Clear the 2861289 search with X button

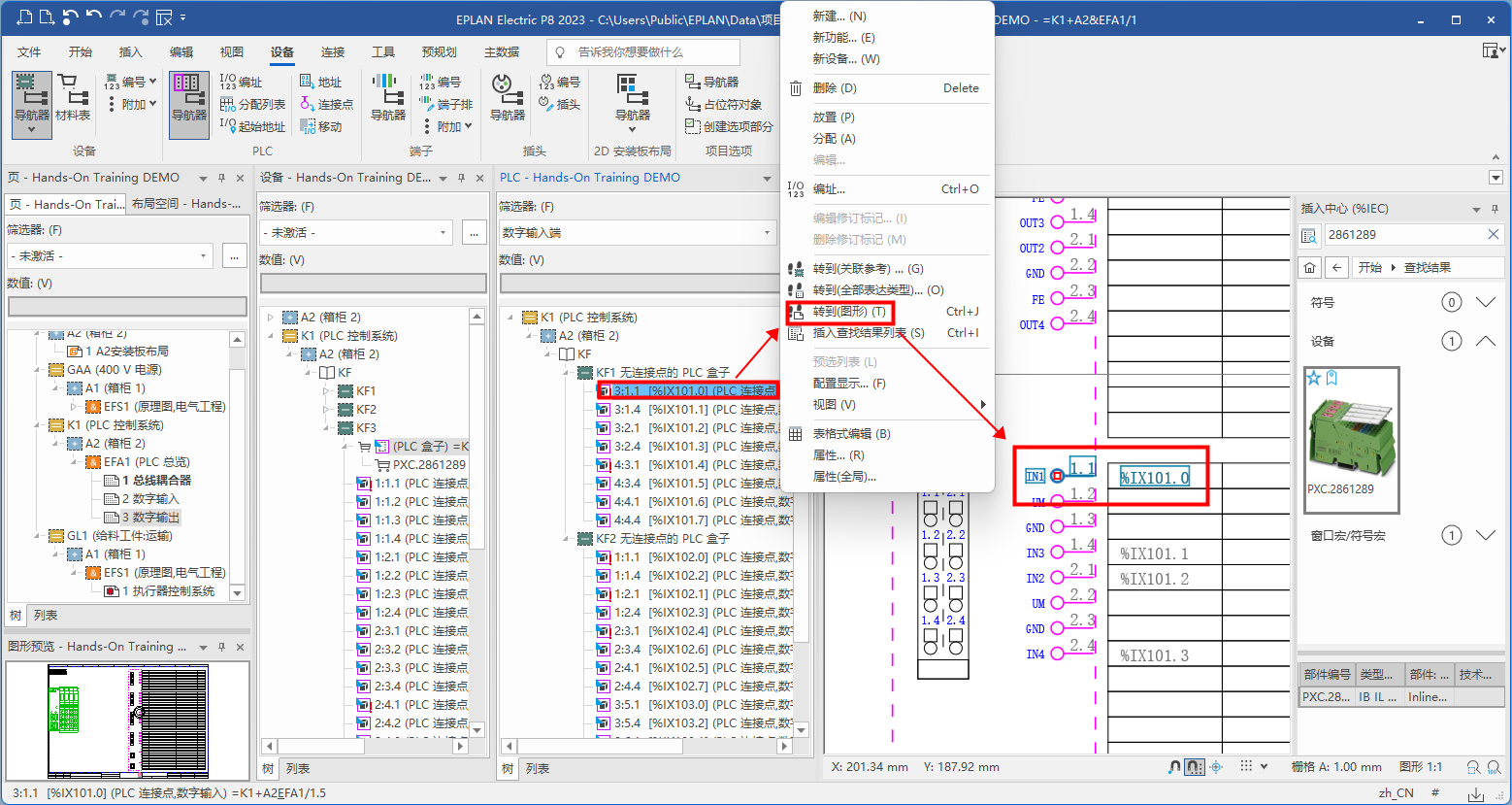(1494, 235)
